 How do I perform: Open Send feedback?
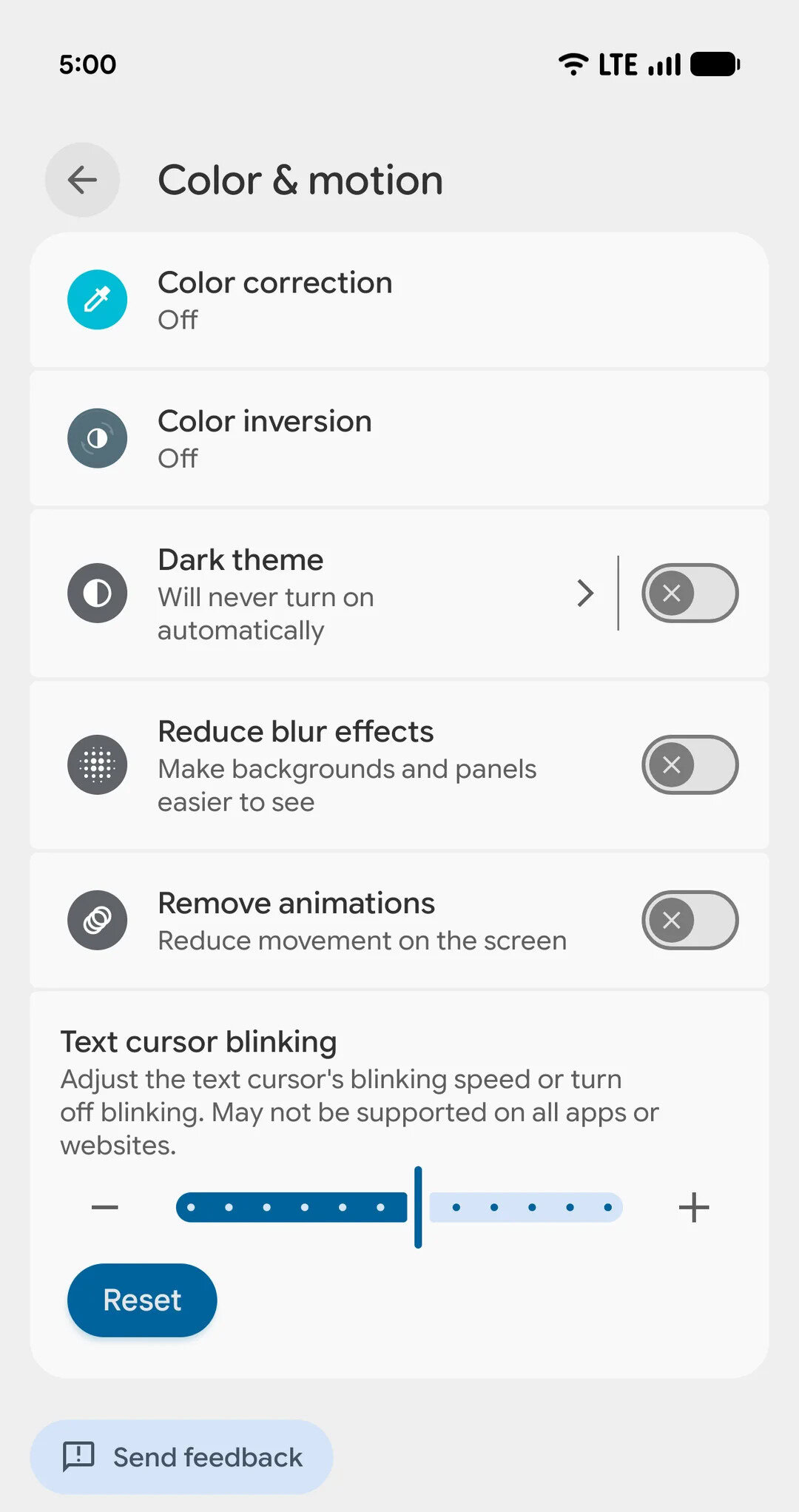click(x=181, y=1456)
